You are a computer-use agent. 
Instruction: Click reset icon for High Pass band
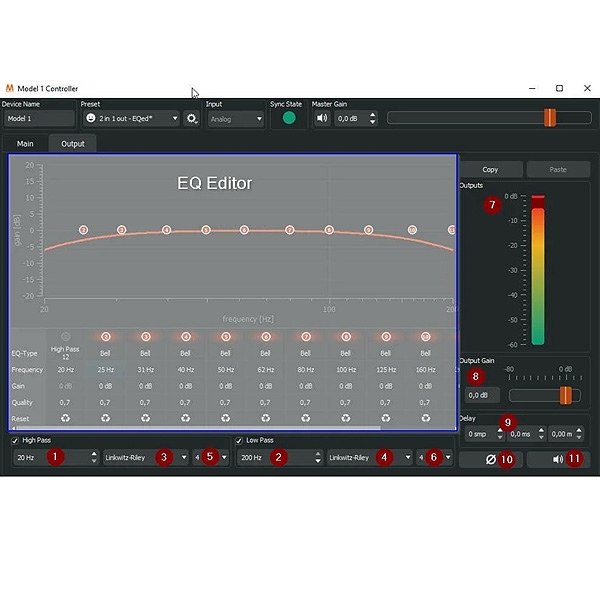[65, 418]
